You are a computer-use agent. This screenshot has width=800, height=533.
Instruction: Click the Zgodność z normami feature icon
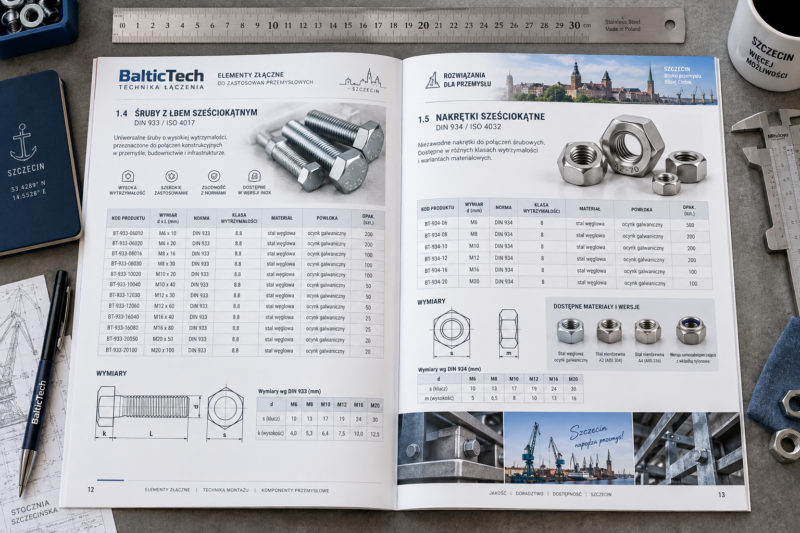(x=214, y=176)
